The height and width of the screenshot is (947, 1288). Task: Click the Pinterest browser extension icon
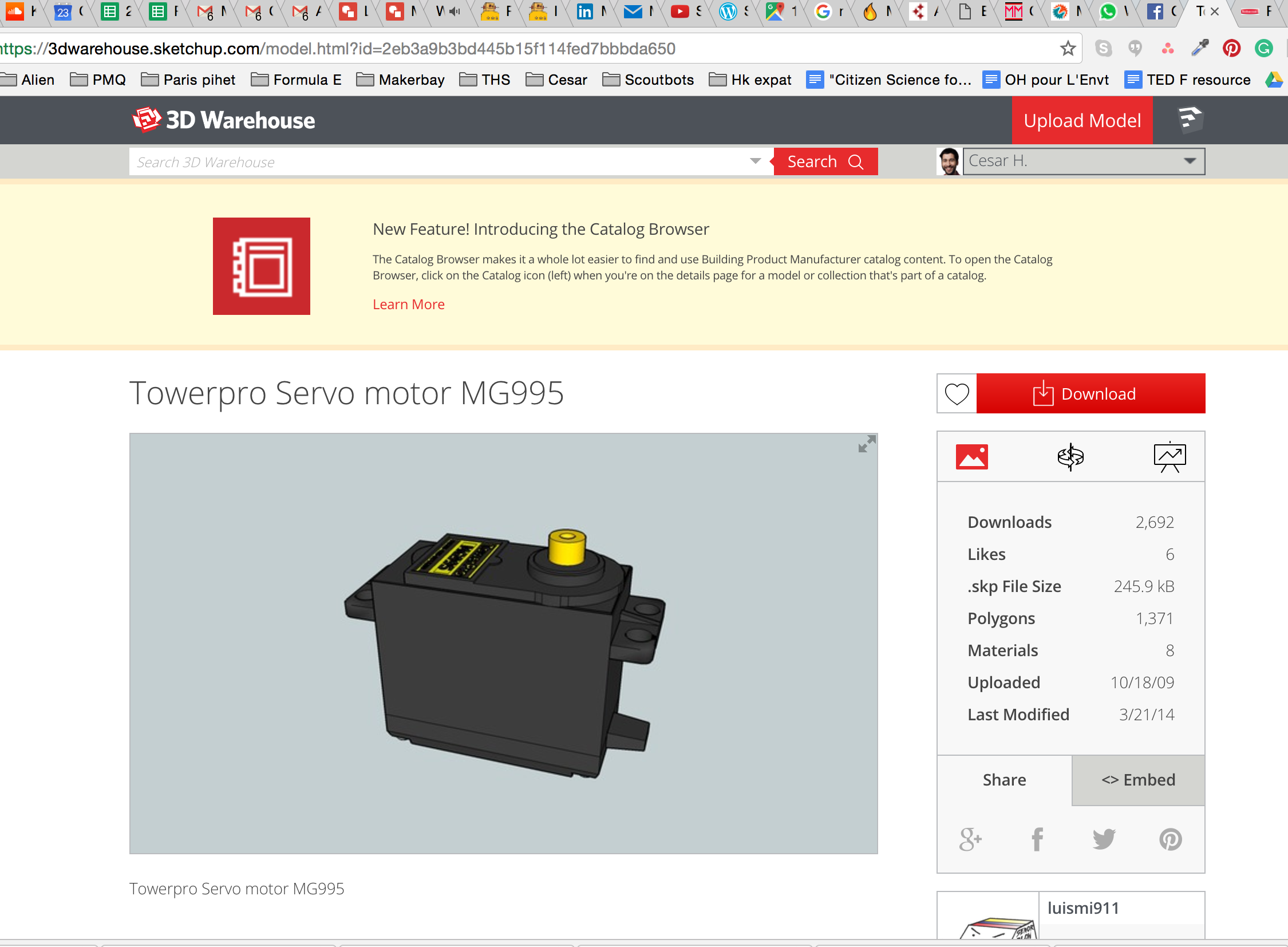coord(1231,48)
